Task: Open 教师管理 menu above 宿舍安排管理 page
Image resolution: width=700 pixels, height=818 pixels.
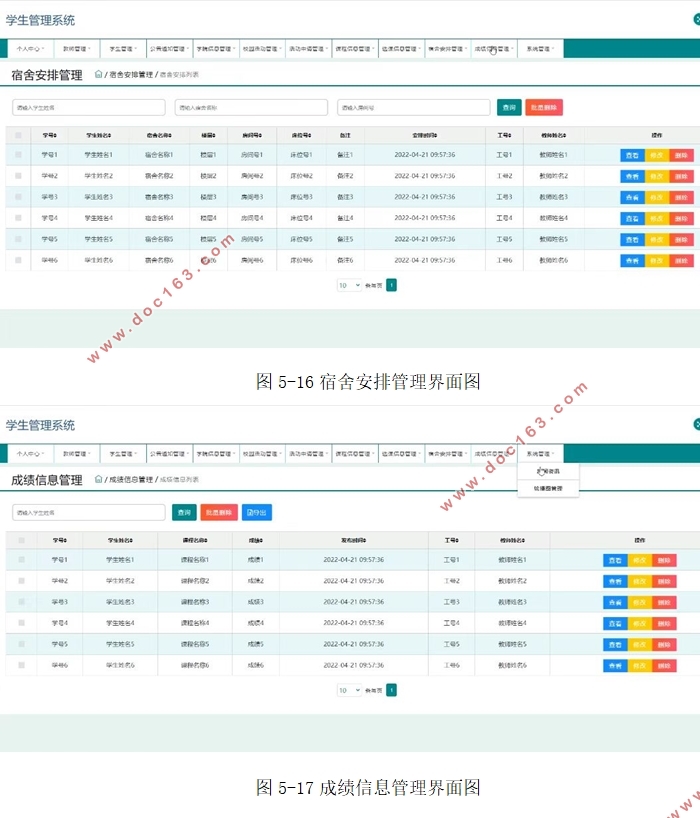Action: [x=77, y=49]
